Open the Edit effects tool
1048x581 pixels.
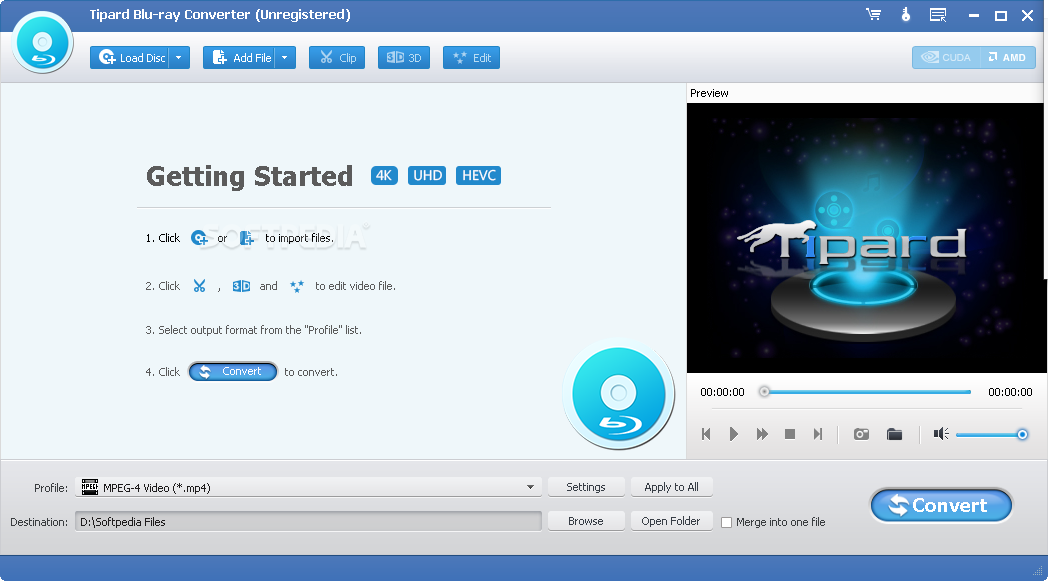(471, 58)
